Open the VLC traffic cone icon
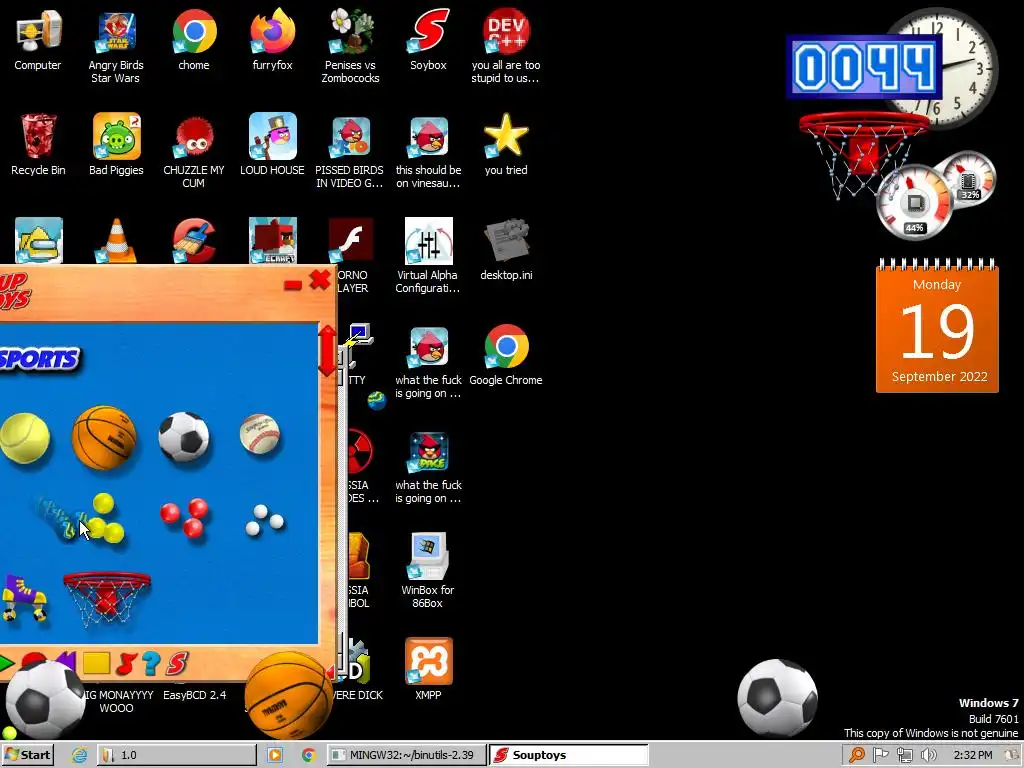 pos(117,241)
